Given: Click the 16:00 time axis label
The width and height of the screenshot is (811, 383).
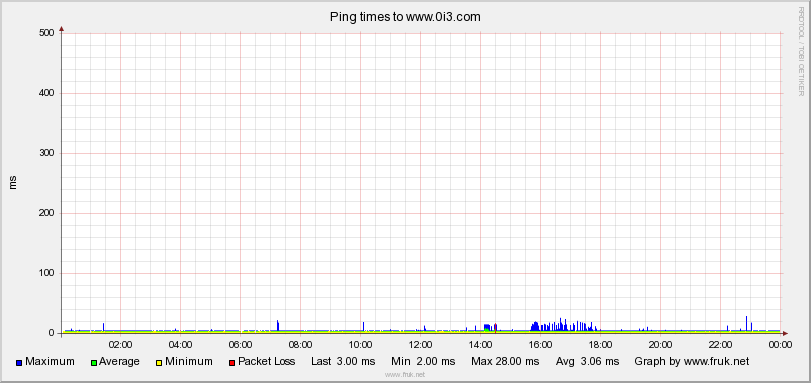Looking at the screenshot, I should pos(540,344).
